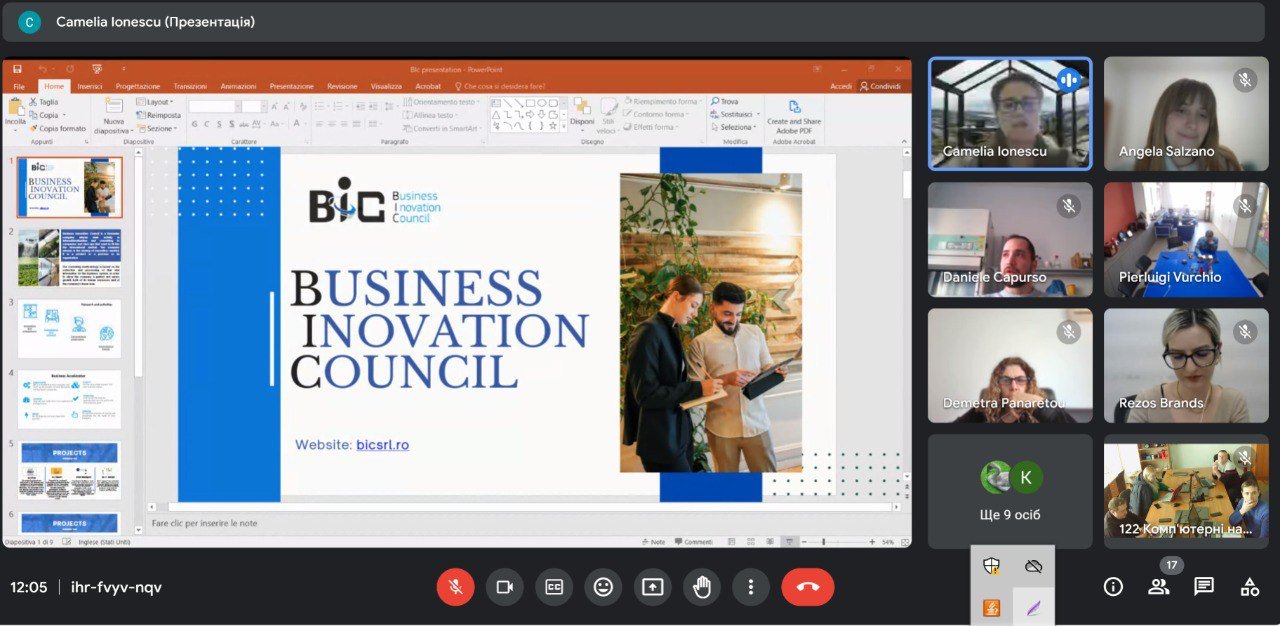Click the purple feather tray icon
Screen dimensions: 1280x626
(x=1034, y=607)
